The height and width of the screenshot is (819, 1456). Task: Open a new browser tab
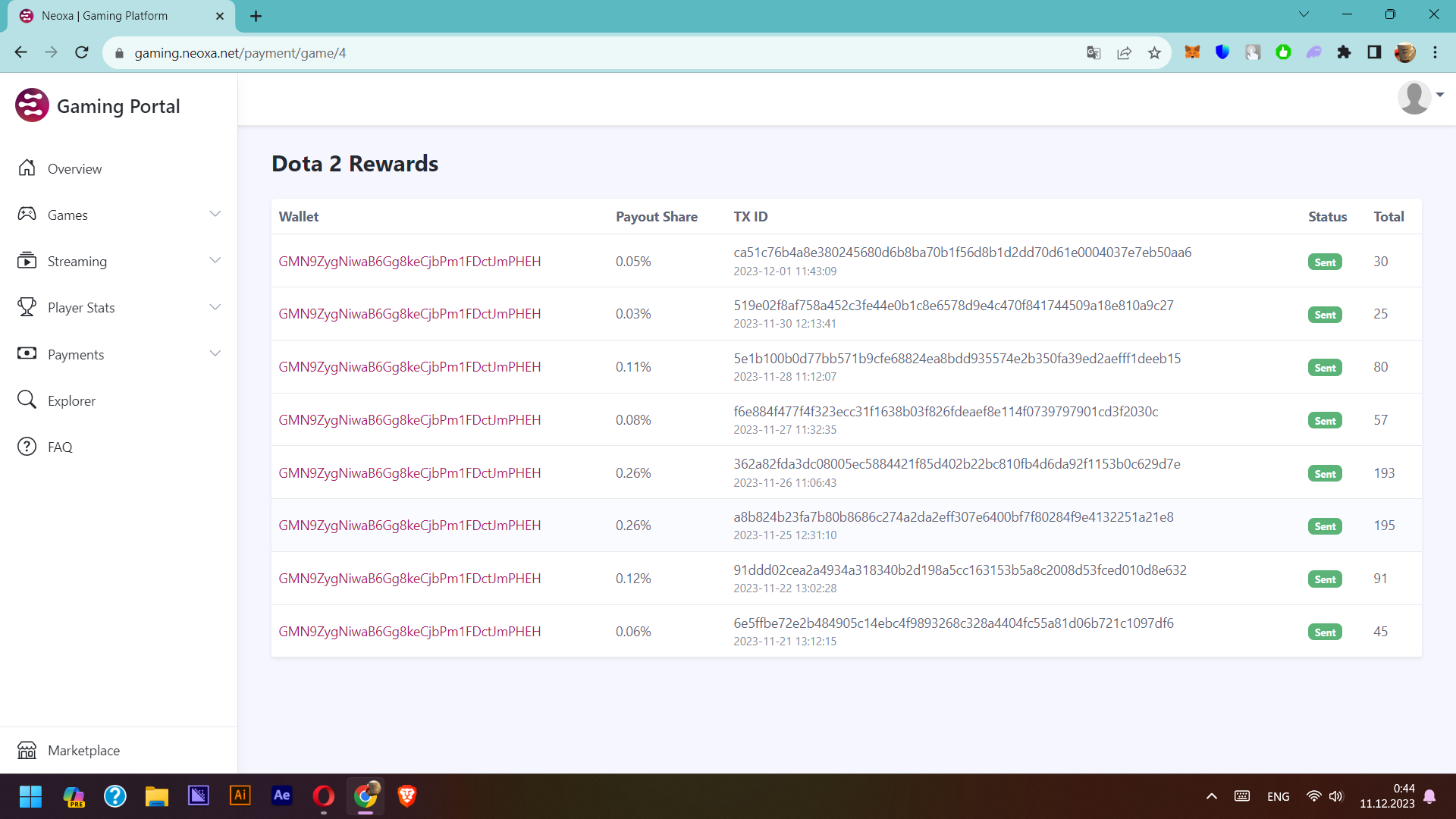coord(256,16)
